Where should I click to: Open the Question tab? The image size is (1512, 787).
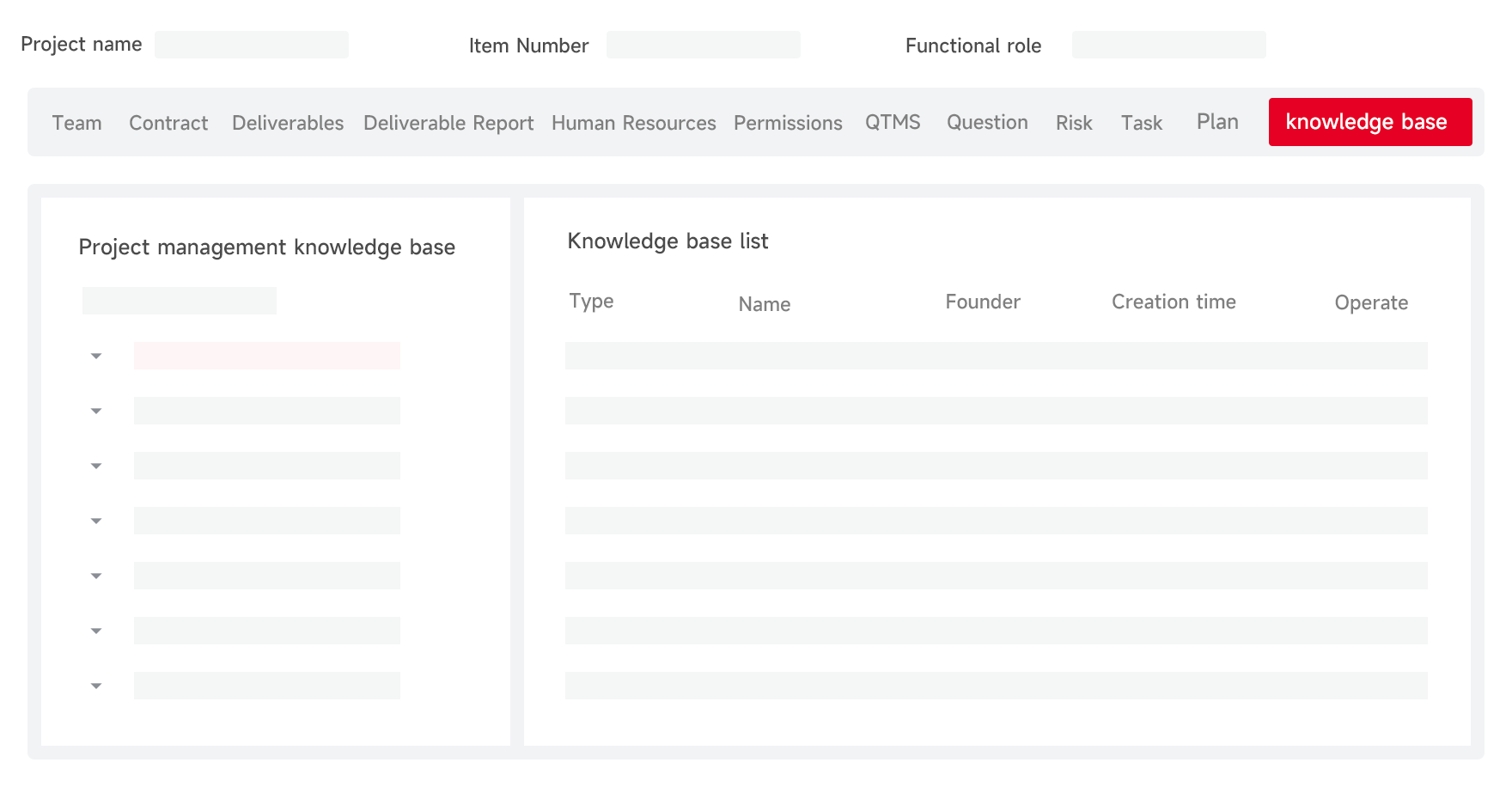click(987, 122)
